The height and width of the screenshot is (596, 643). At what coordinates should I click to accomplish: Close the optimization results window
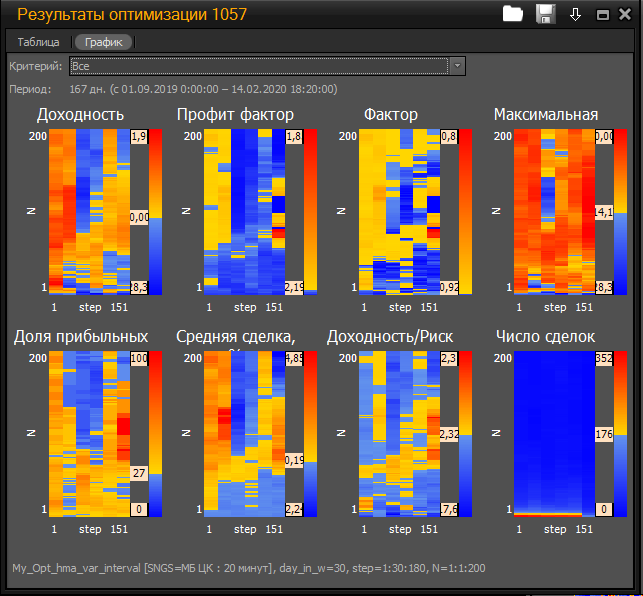626,15
